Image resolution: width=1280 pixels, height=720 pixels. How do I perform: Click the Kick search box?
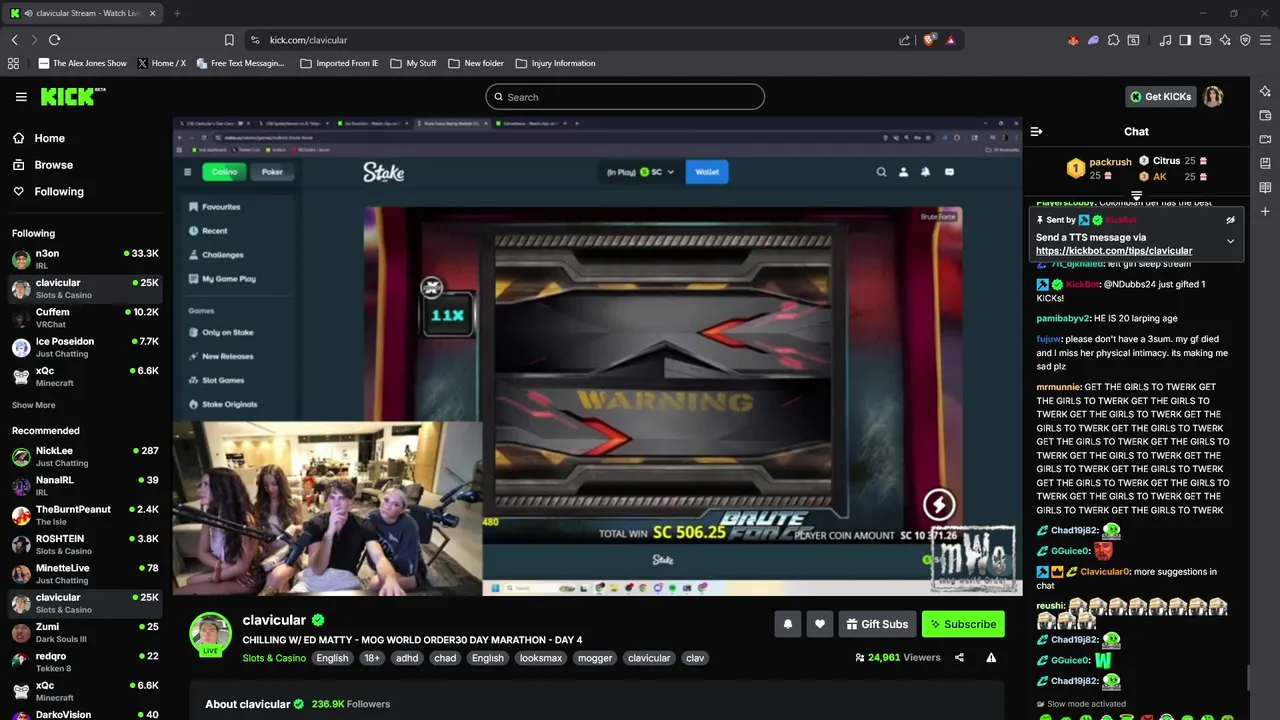pyautogui.click(x=625, y=97)
